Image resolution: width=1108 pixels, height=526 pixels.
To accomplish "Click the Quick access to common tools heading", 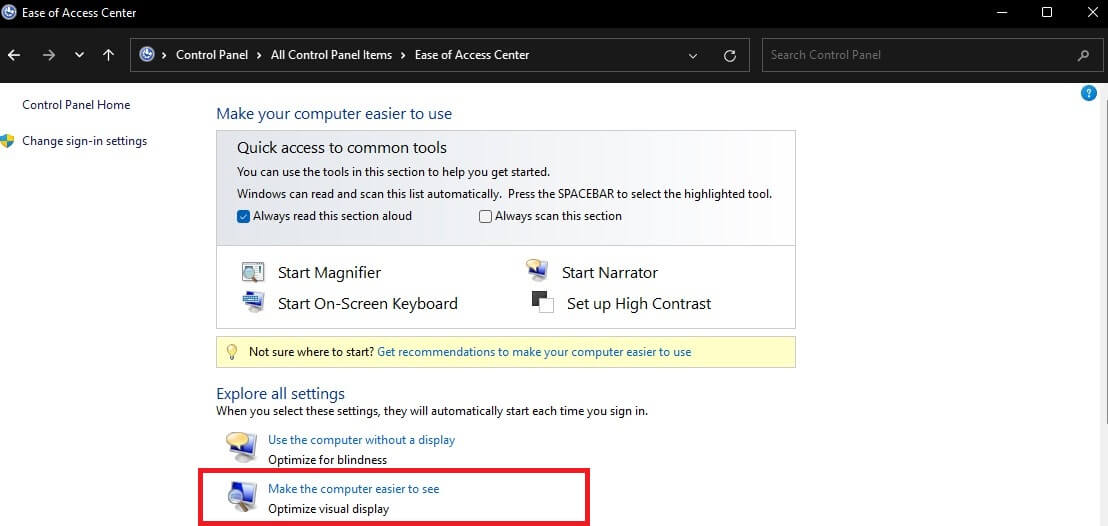I will coord(342,148).
